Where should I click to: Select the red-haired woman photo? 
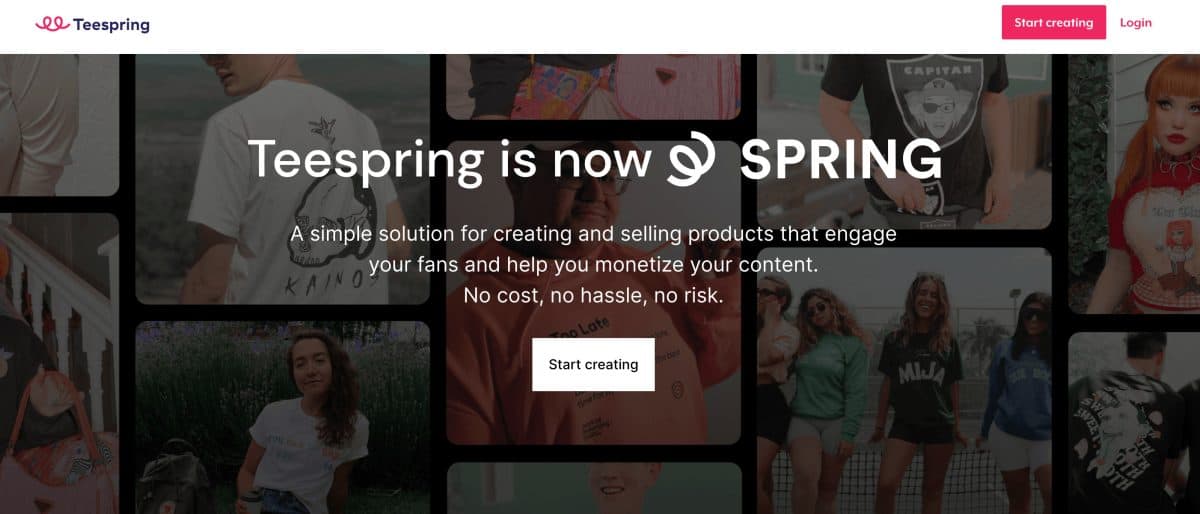[x=1134, y=180]
